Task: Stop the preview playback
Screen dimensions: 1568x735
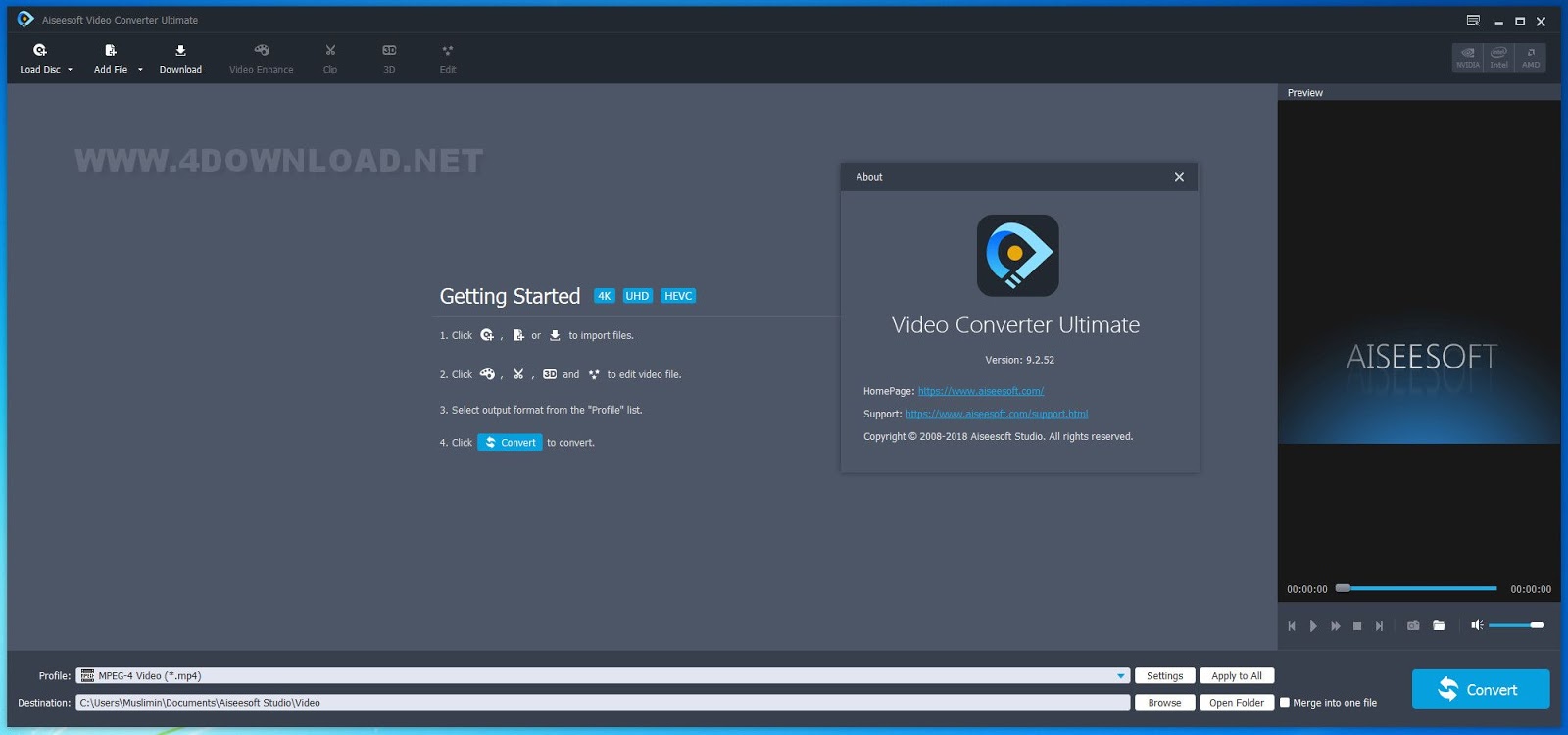Action: [1357, 626]
